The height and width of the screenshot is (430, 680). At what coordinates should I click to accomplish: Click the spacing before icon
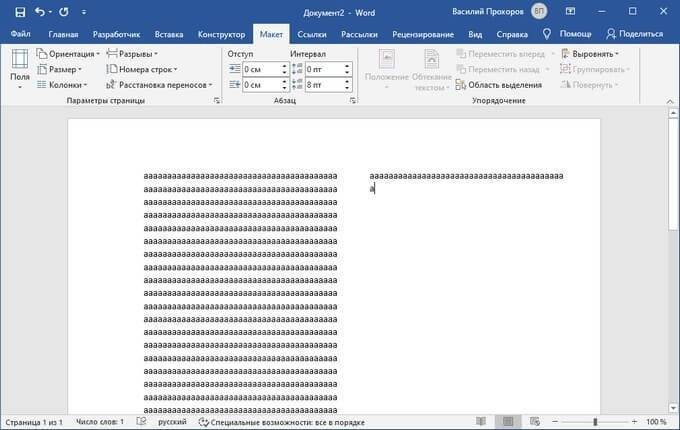point(298,69)
